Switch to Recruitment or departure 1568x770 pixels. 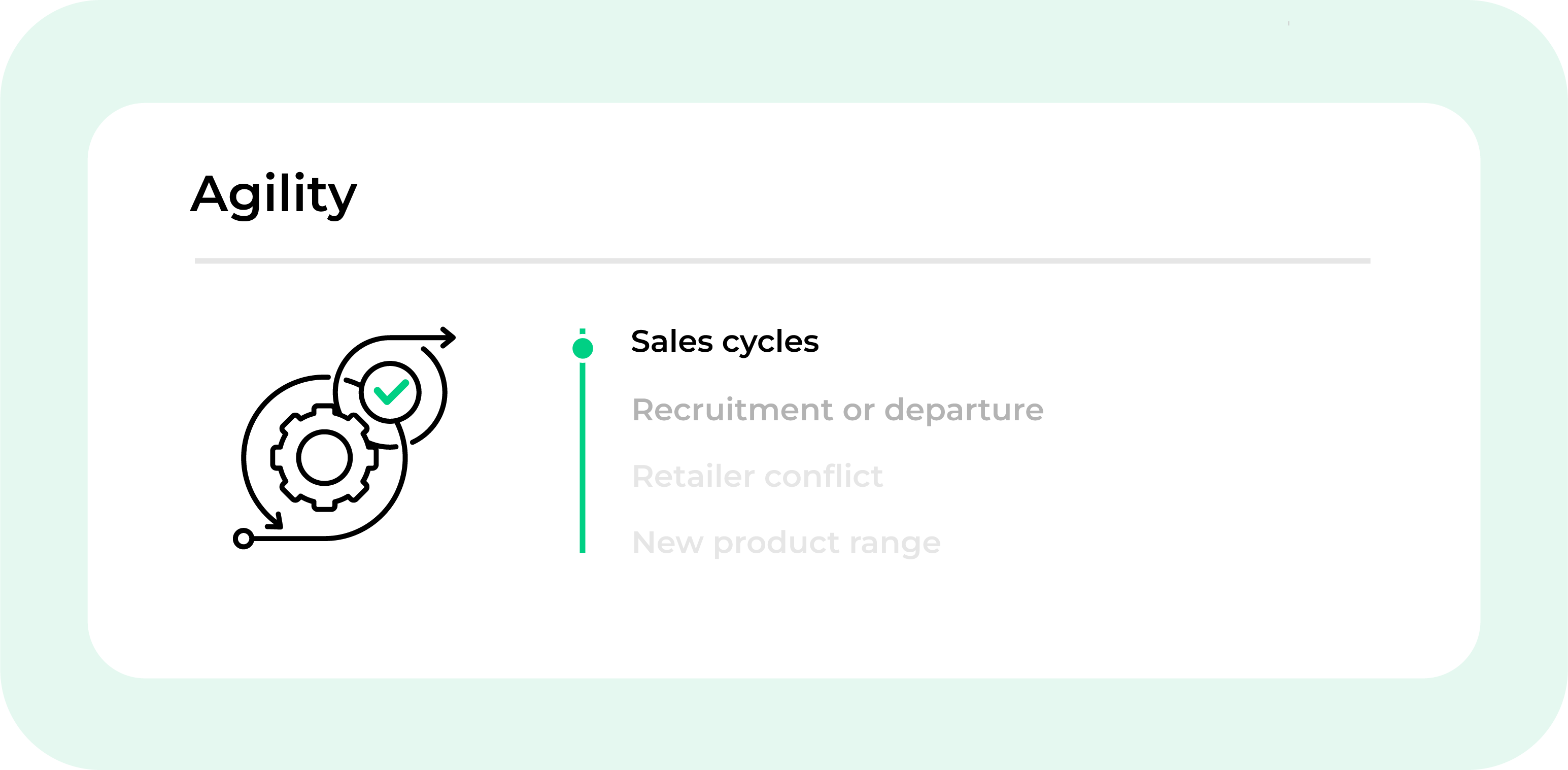(x=838, y=410)
